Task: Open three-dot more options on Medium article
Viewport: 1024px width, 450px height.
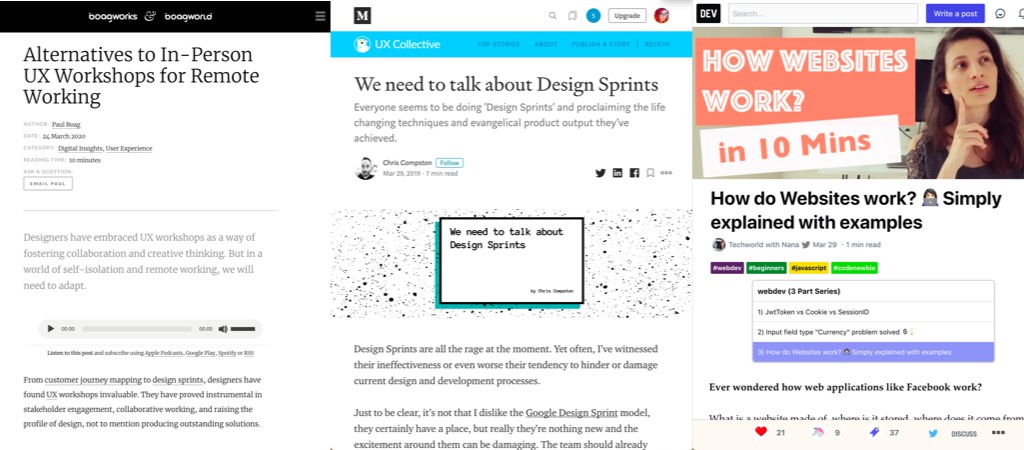Action: pyautogui.click(x=667, y=173)
